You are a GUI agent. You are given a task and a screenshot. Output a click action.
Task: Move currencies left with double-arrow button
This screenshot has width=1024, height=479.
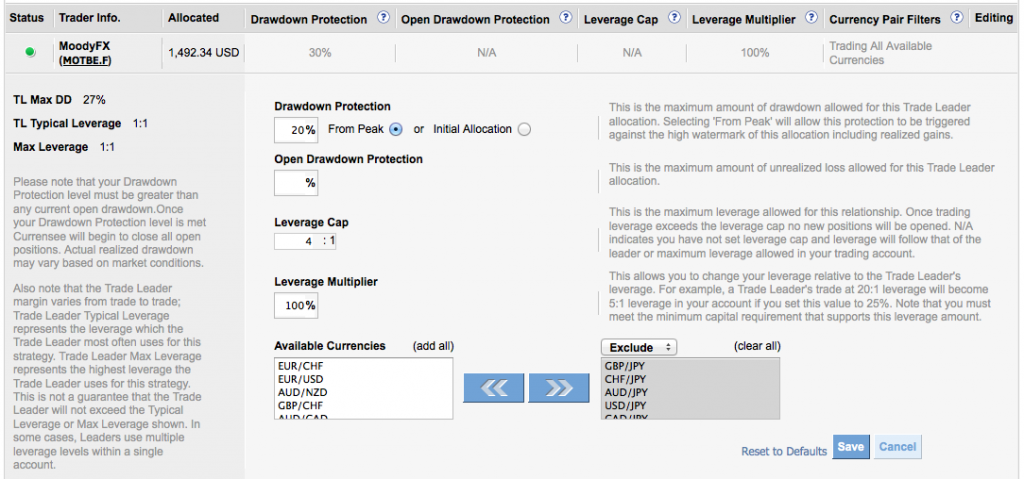tap(493, 389)
